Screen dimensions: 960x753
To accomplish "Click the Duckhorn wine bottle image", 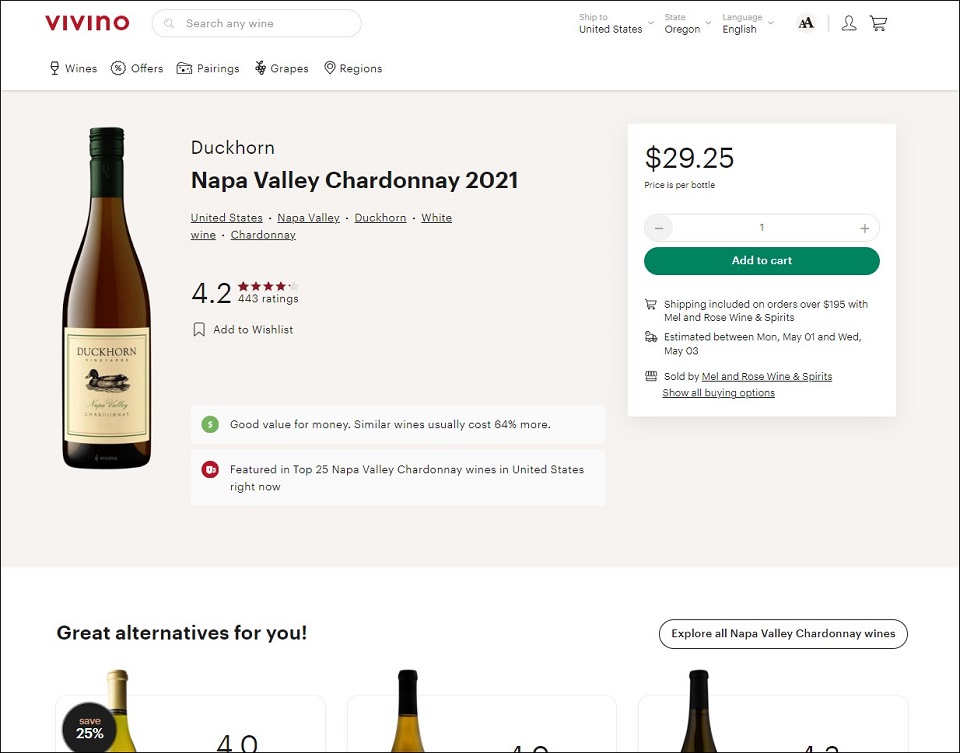I will [x=106, y=298].
